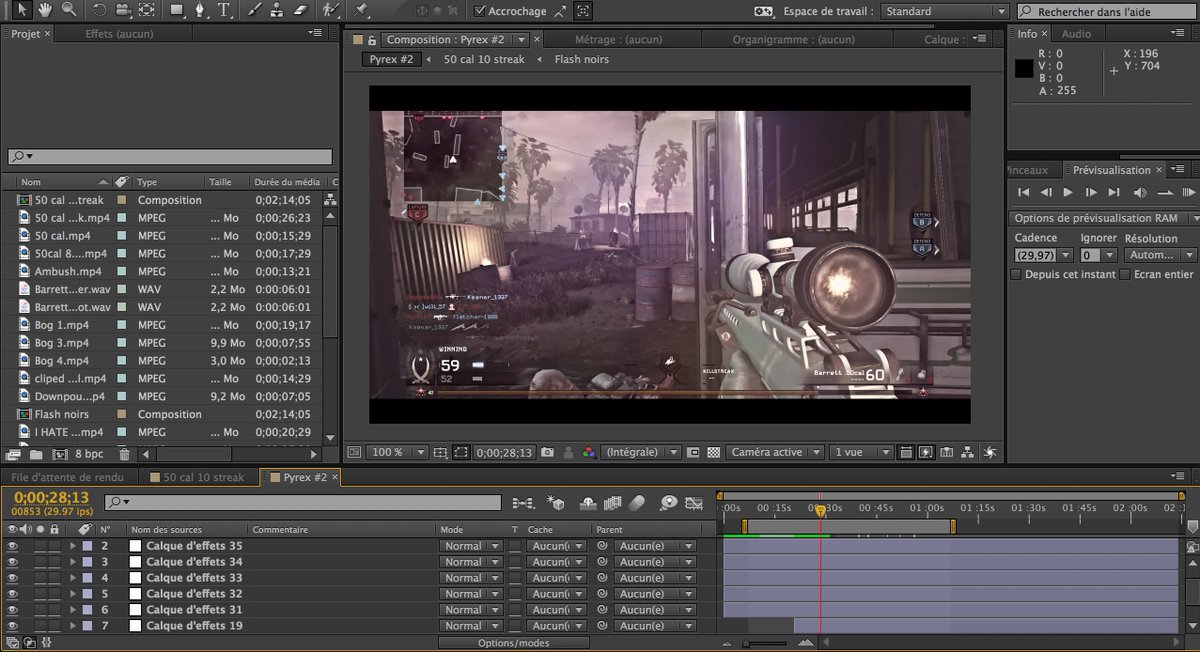Image resolution: width=1200 pixels, height=652 pixels.
Task: Click 50 cal 10 streak in composition navigator
Action: tap(484, 59)
